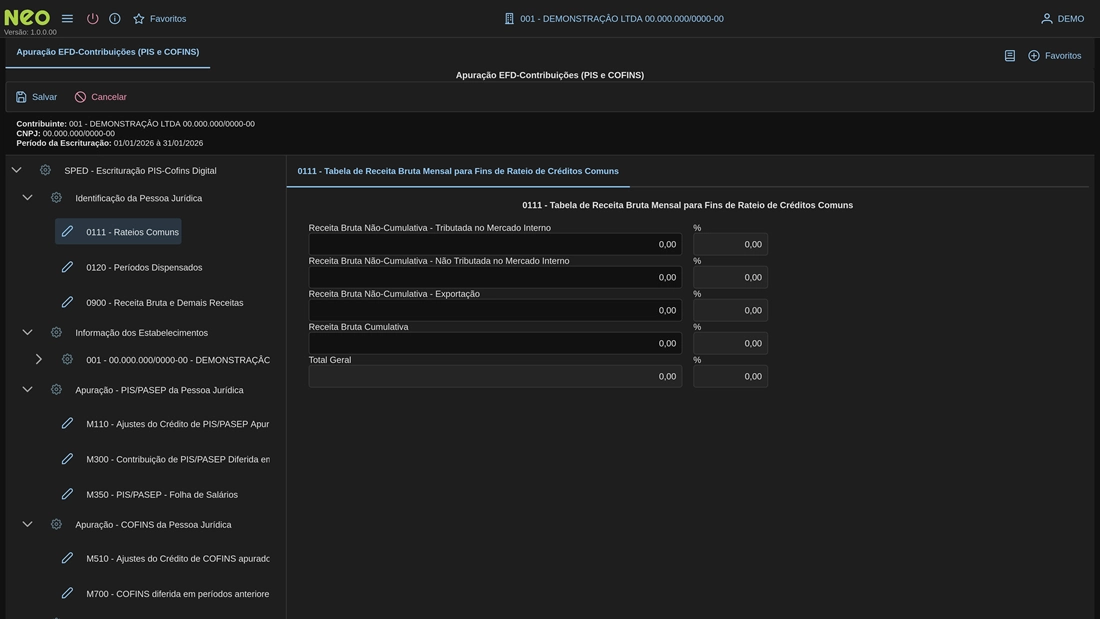Collapse Identificação da Pessoa Jurídica section
1100x619 pixels.
pos(27,198)
